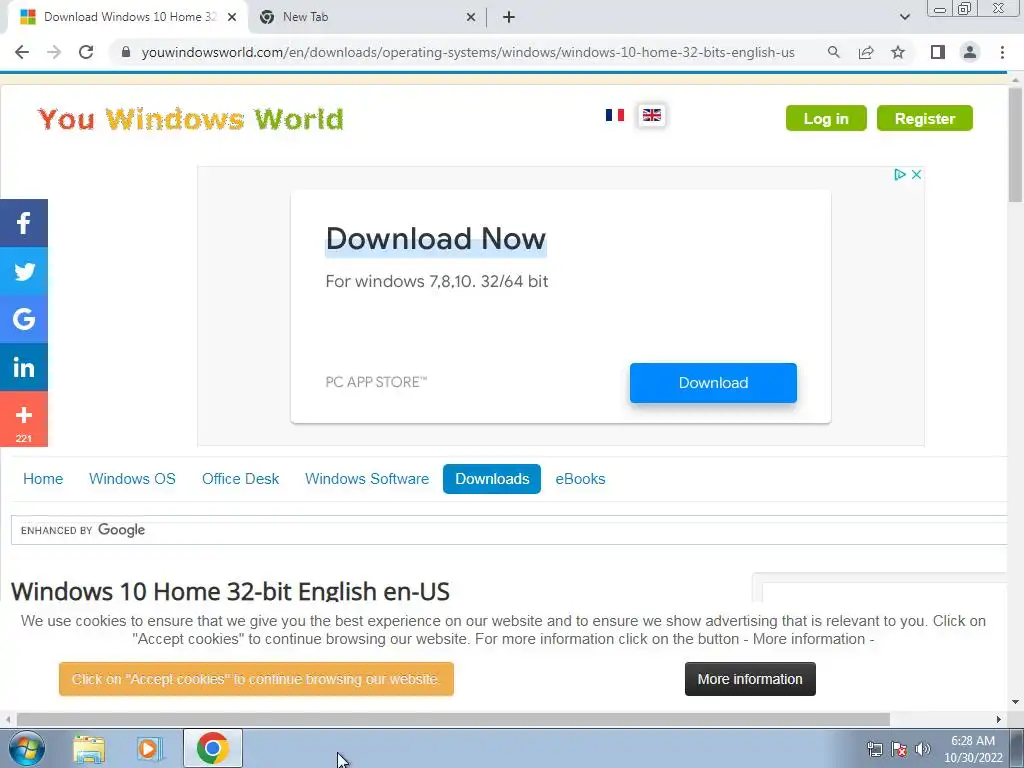Click the AdChoices triangle icon on ad
1024x768 pixels.
coord(900,174)
